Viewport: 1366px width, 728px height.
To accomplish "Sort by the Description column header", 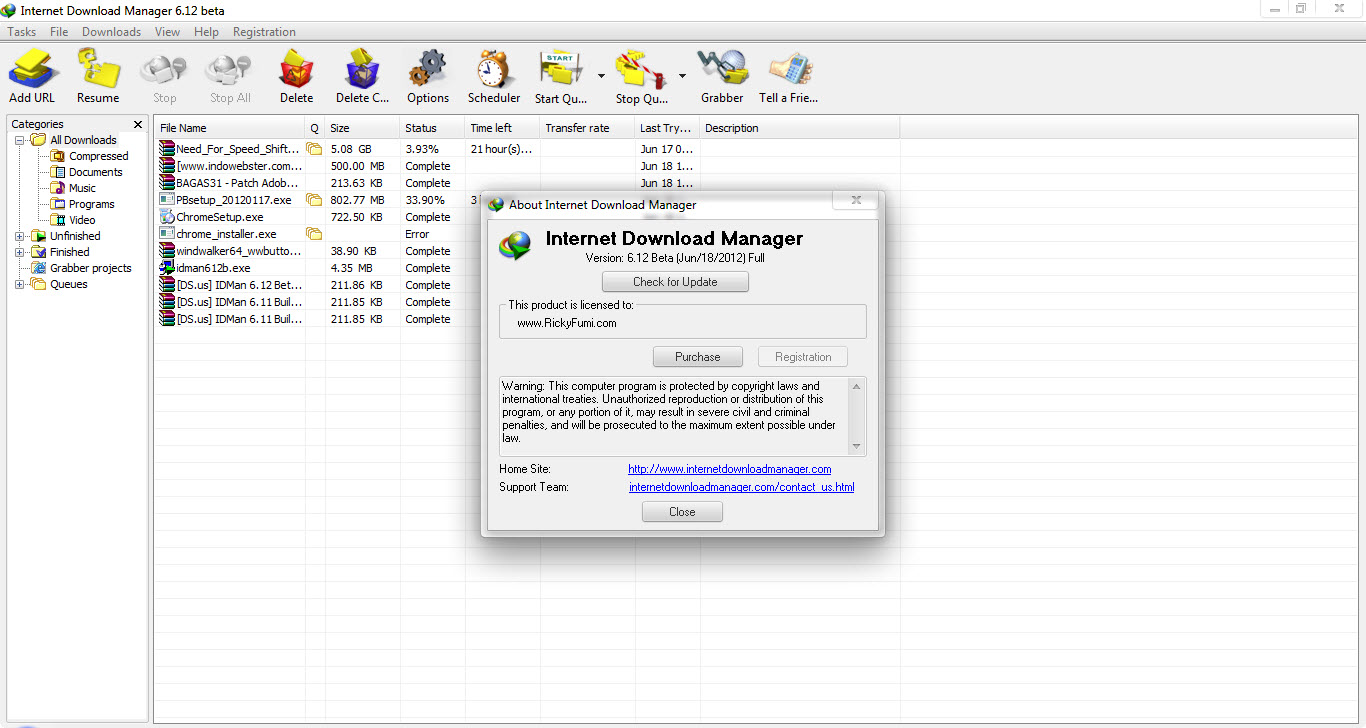I will [799, 128].
